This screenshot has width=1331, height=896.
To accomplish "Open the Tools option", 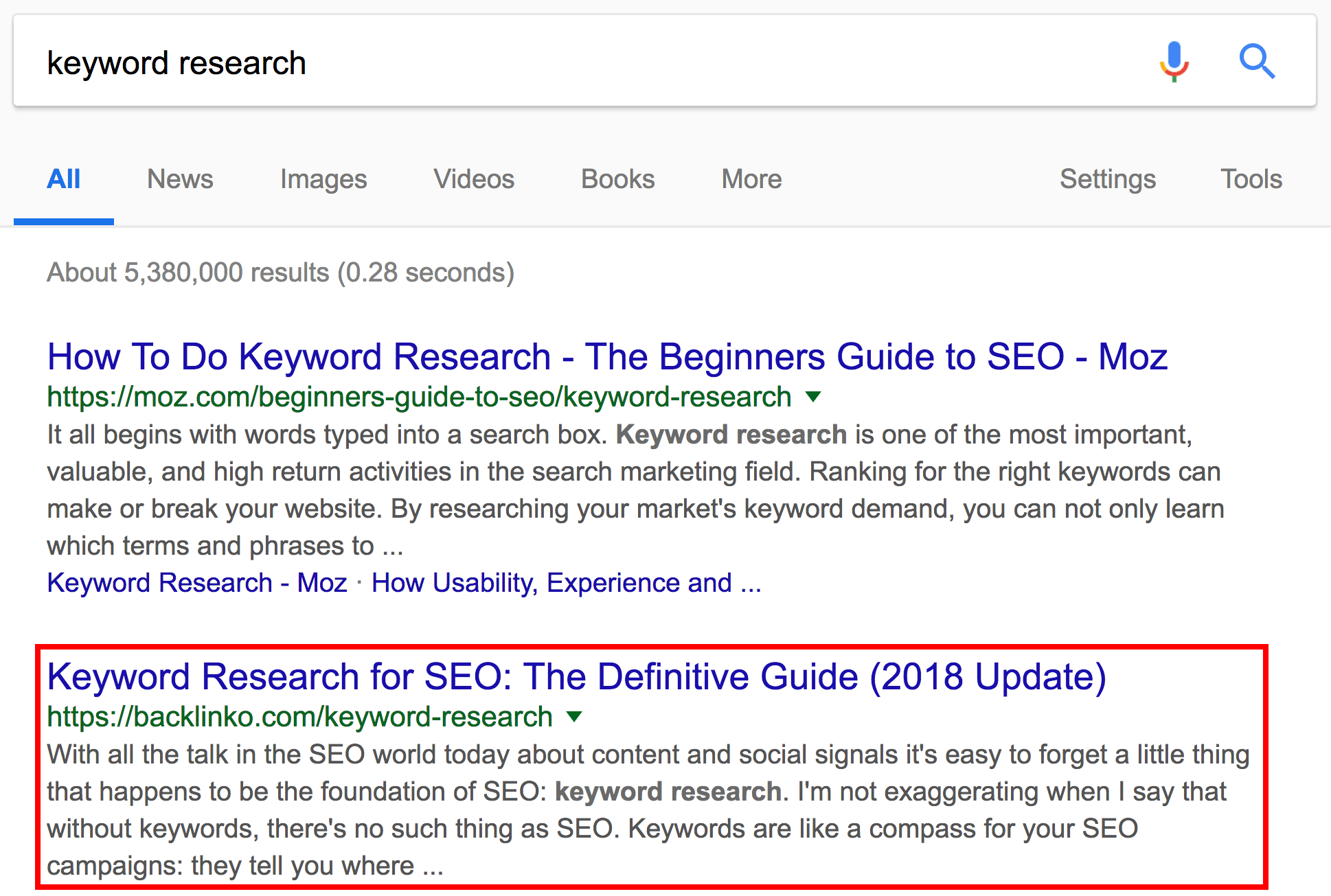I will point(1251,179).
